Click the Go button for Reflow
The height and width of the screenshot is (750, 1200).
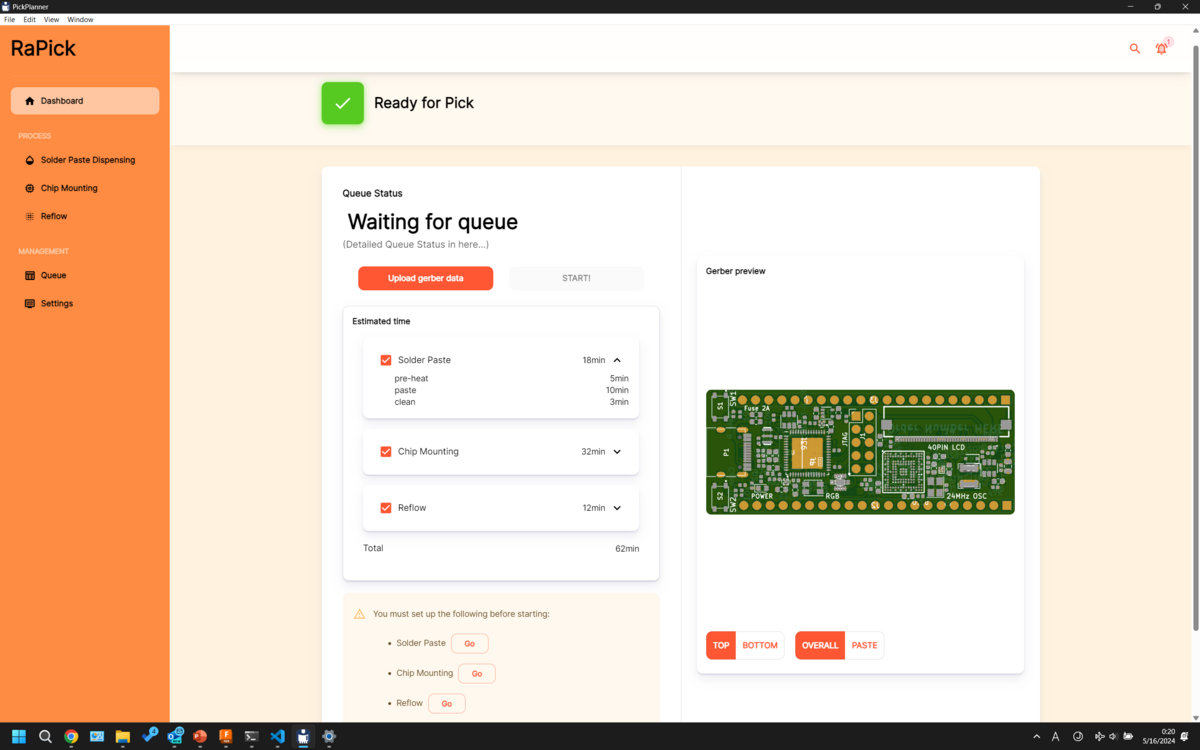tap(447, 704)
